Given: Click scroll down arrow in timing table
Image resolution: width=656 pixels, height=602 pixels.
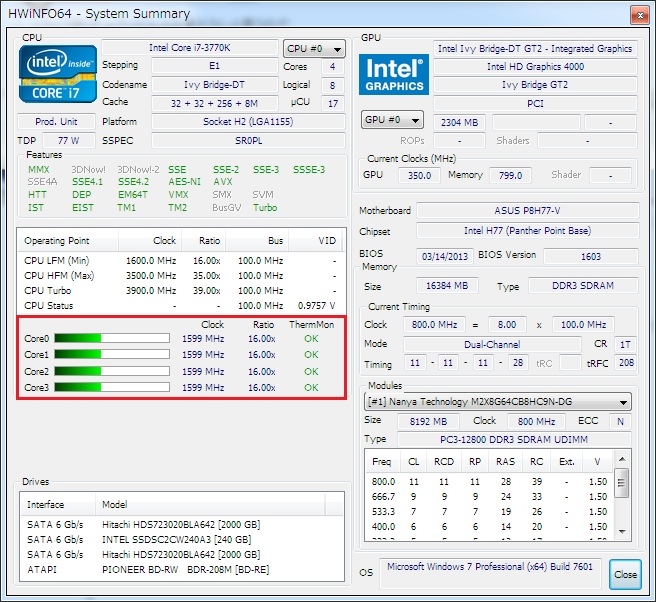Looking at the screenshot, I should pos(622,531).
